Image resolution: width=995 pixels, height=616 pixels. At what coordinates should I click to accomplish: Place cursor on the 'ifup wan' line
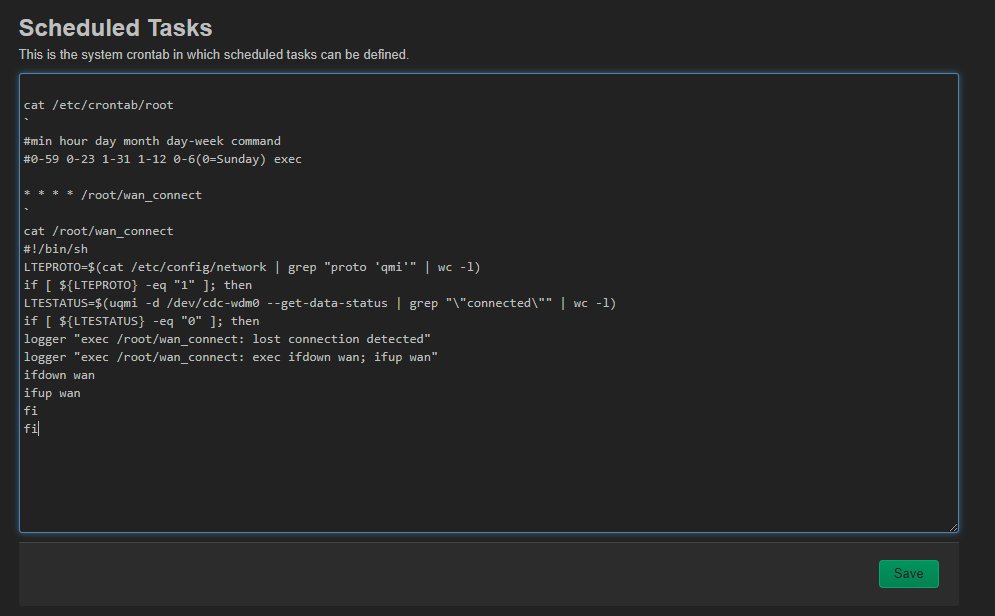(x=52, y=393)
